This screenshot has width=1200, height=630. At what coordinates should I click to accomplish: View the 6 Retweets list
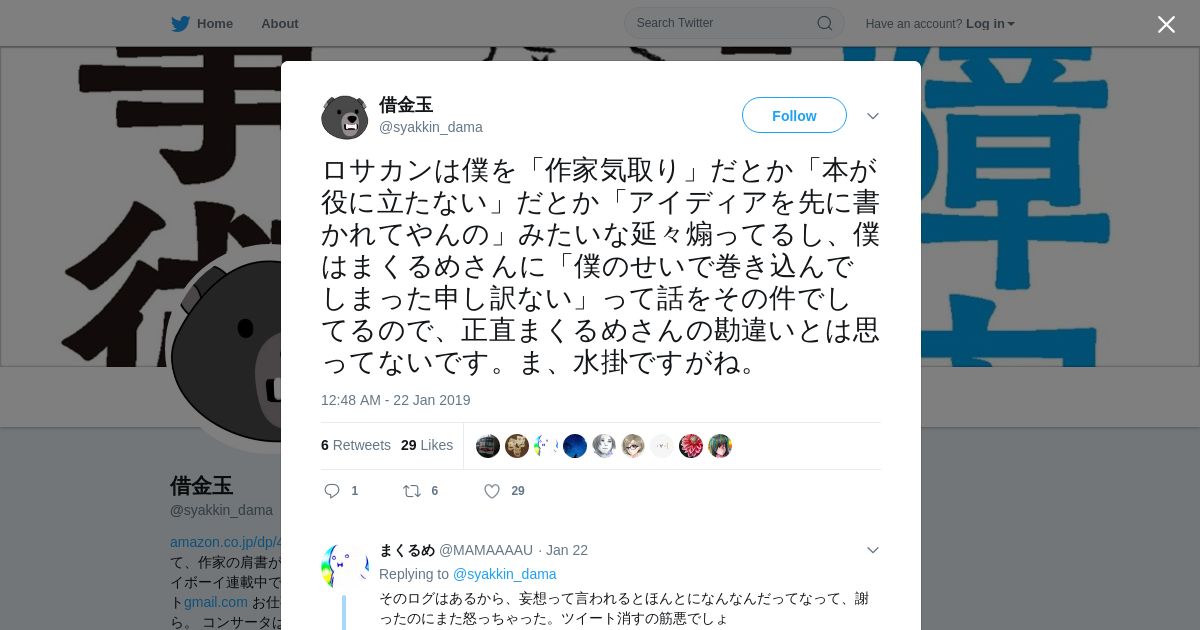pos(356,445)
